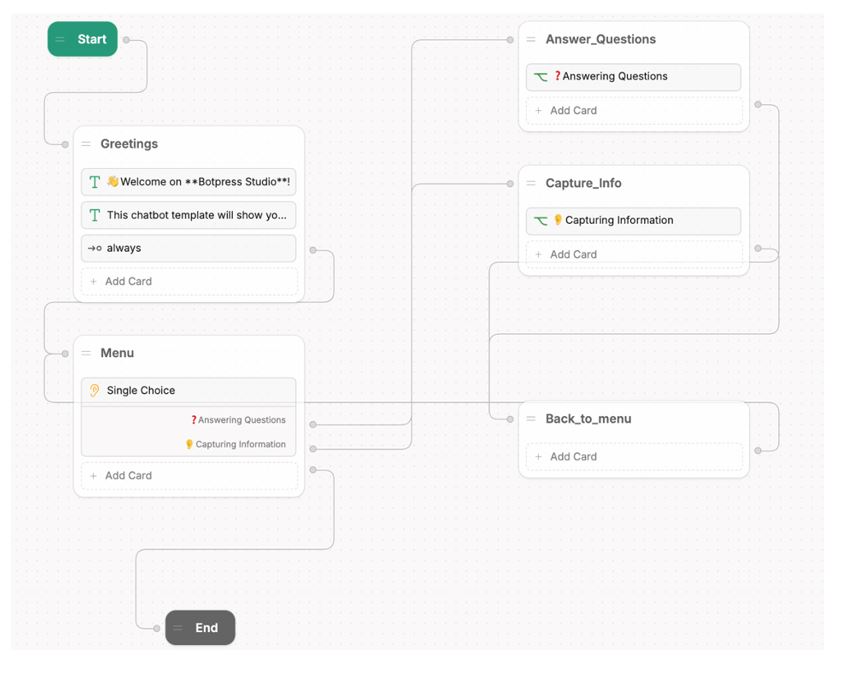Click the Start node

(x=82, y=39)
